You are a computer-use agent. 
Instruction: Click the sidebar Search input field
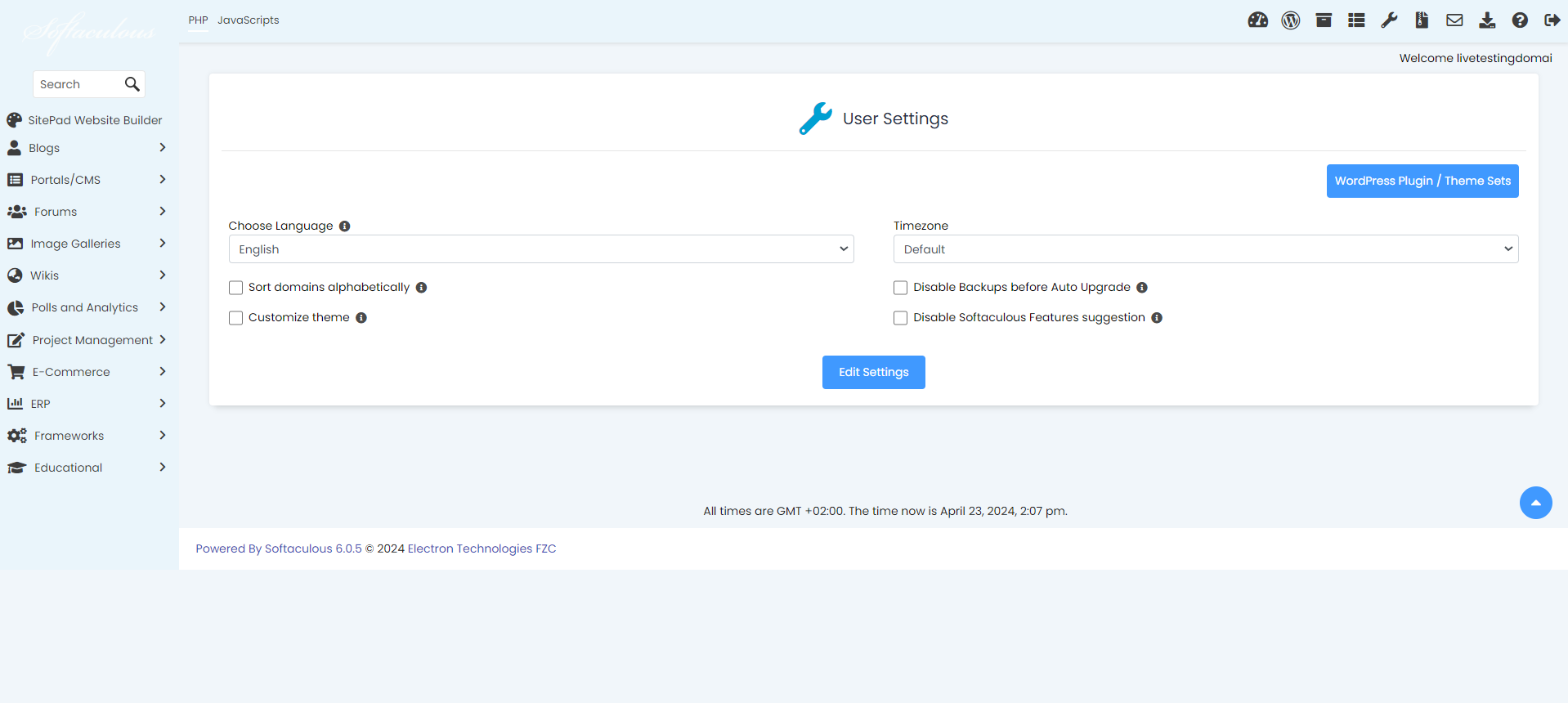(x=79, y=84)
